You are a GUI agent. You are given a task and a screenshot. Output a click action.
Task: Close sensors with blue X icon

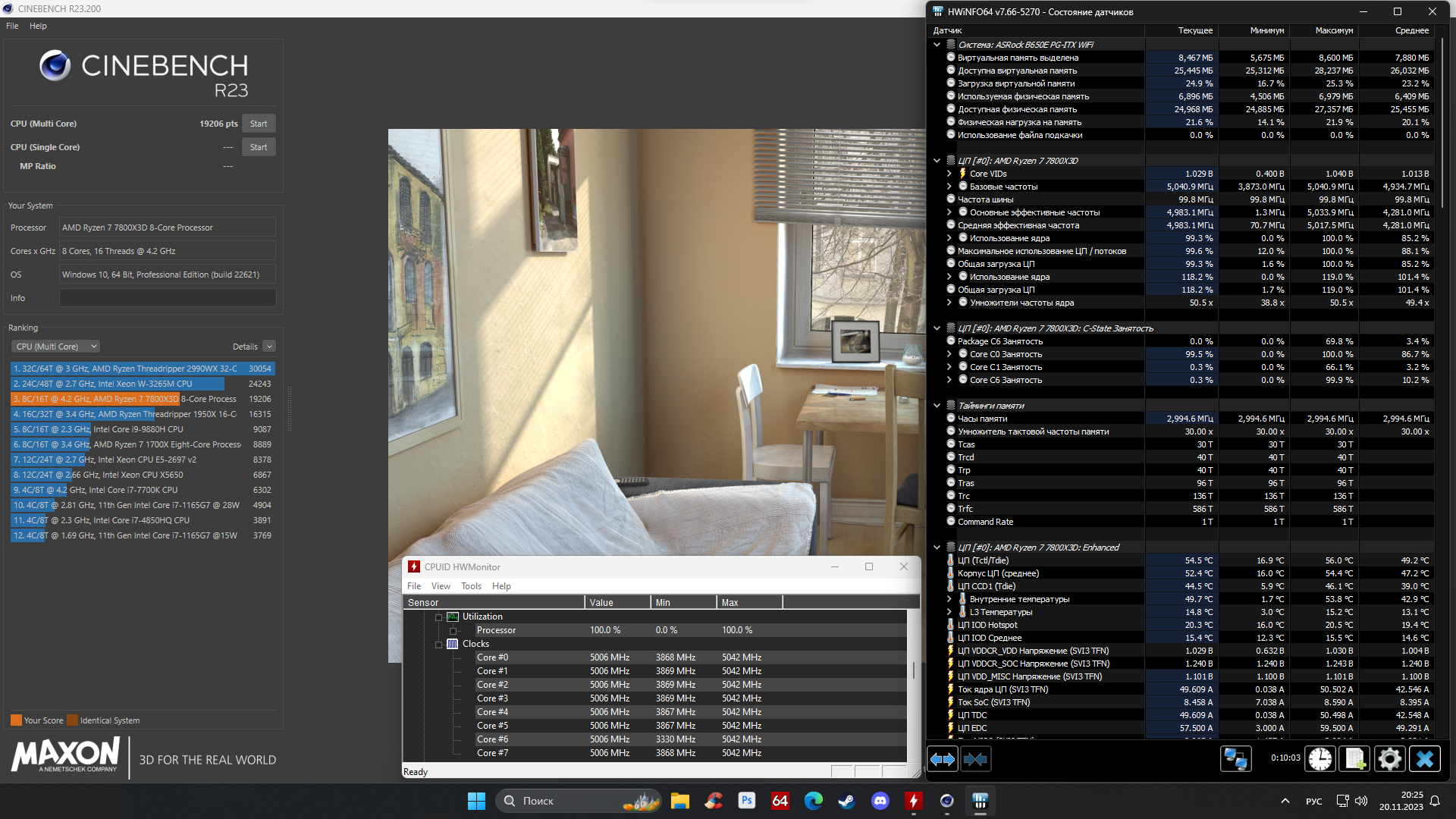pos(1425,759)
